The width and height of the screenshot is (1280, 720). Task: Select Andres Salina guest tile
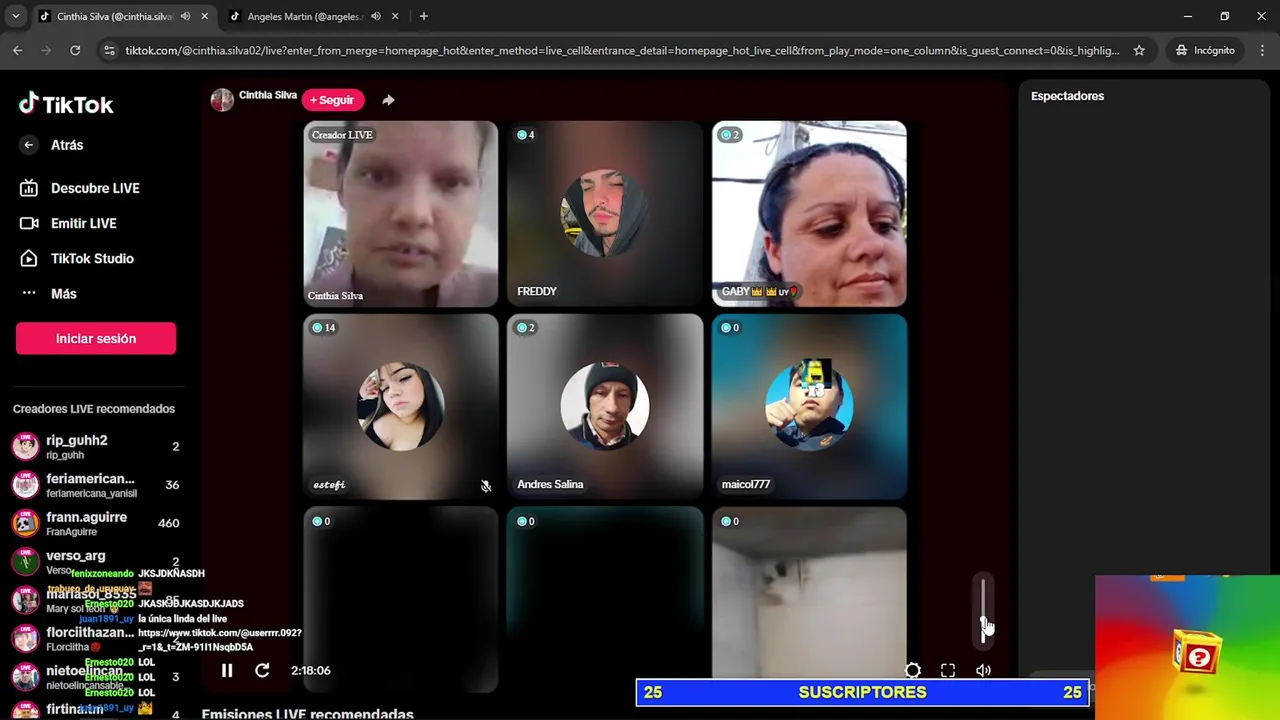(605, 406)
